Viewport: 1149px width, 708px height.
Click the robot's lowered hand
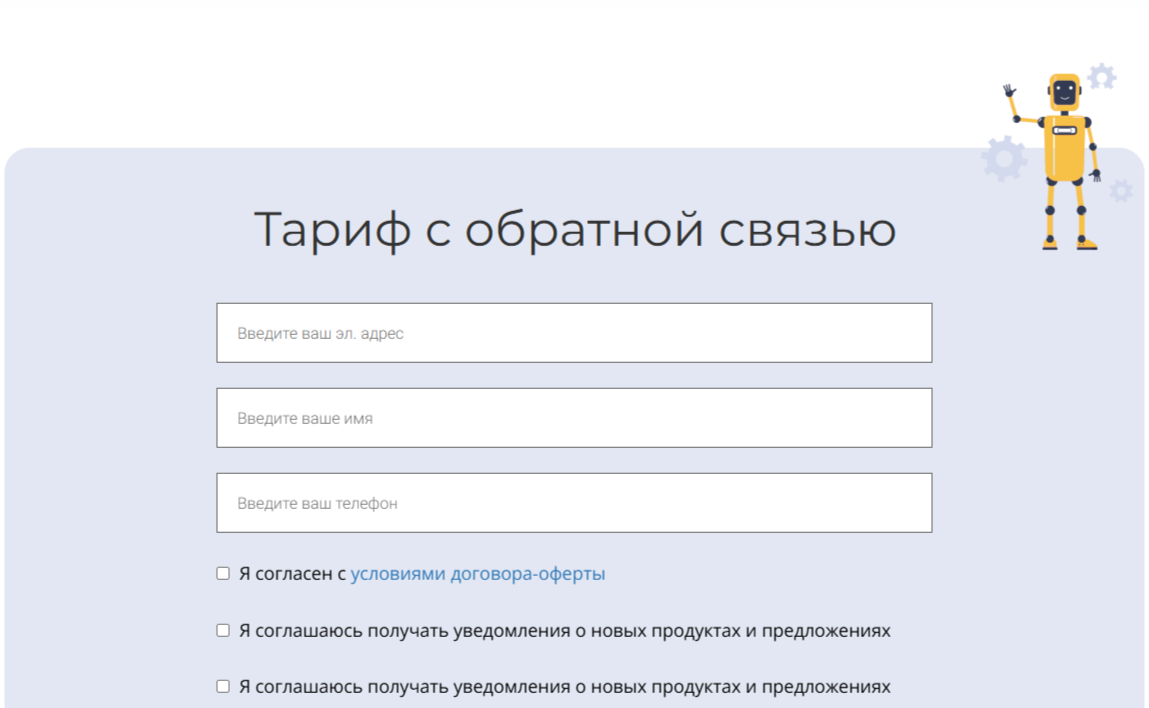pyautogui.click(x=1096, y=176)
